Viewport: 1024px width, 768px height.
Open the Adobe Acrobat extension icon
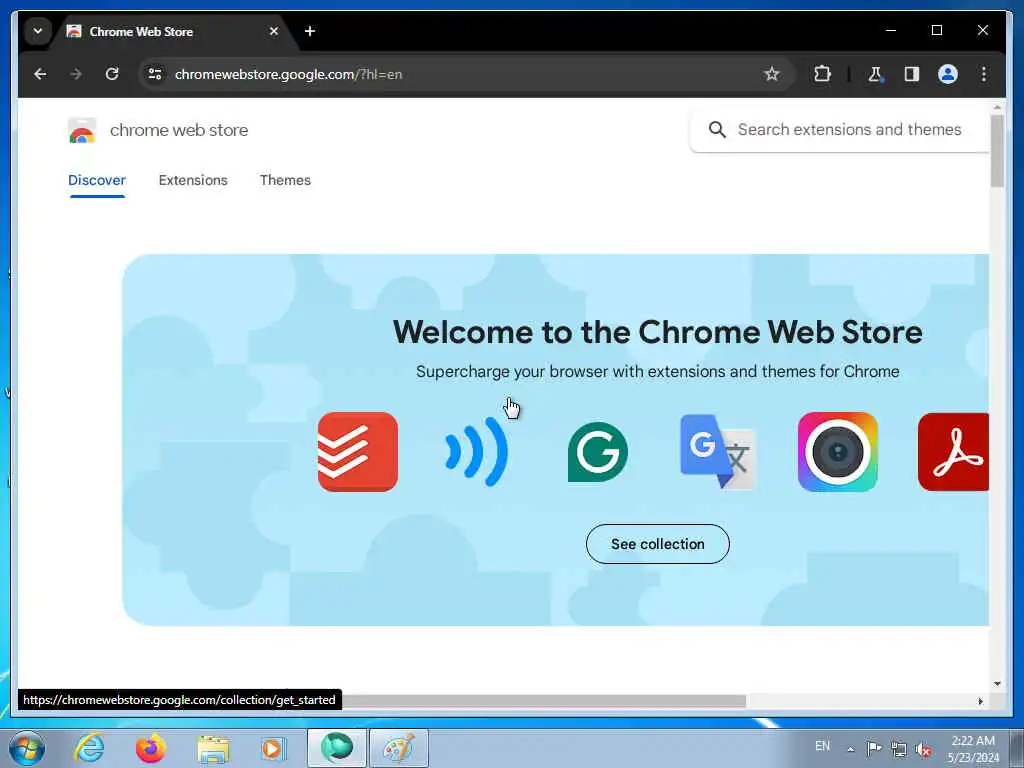953,452
